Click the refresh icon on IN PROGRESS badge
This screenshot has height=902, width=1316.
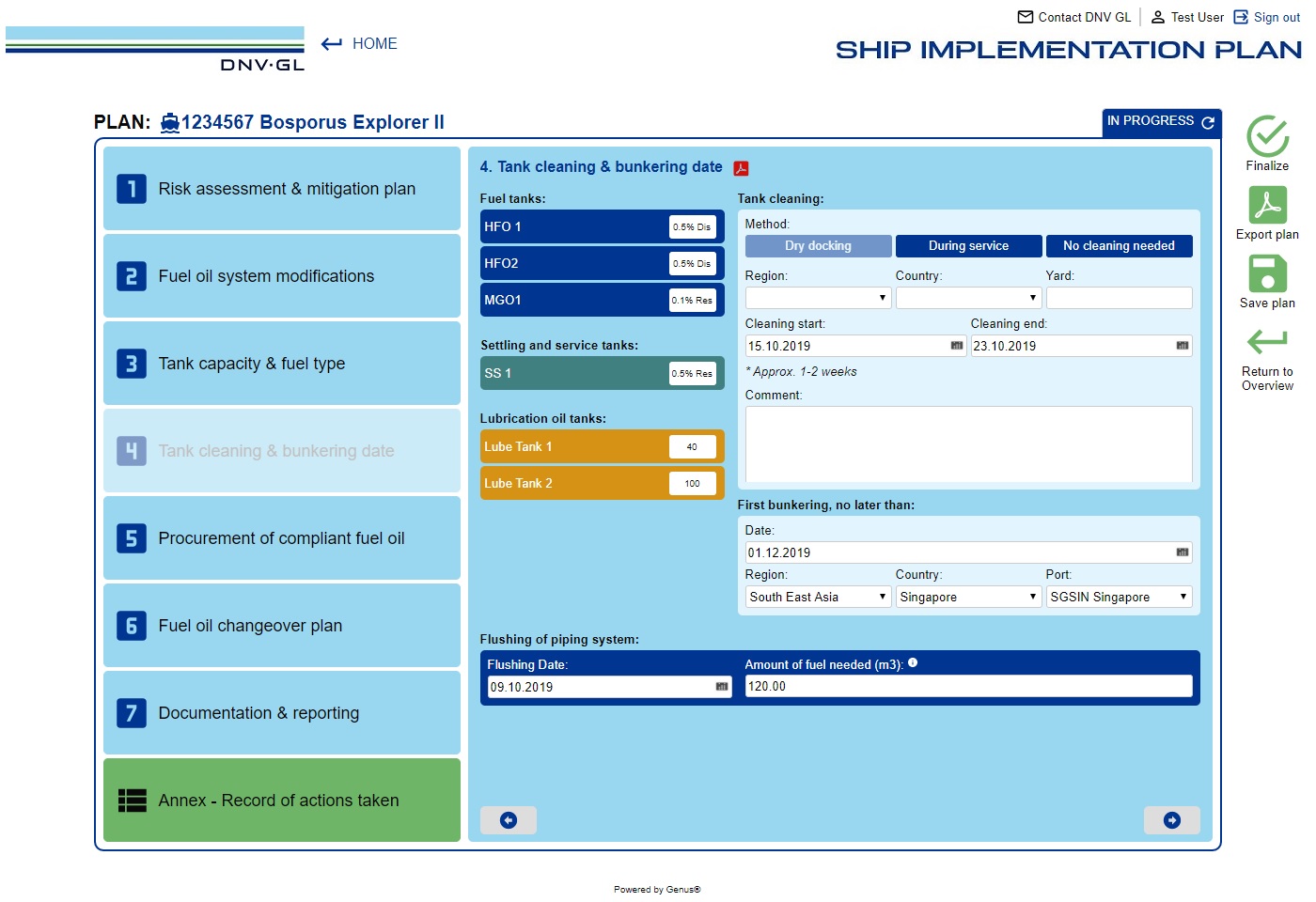tap(1208, 122)
